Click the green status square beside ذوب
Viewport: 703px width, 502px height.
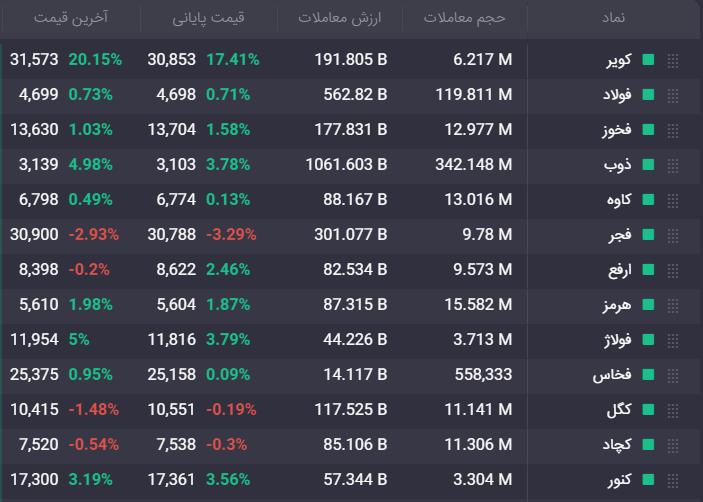648,164
